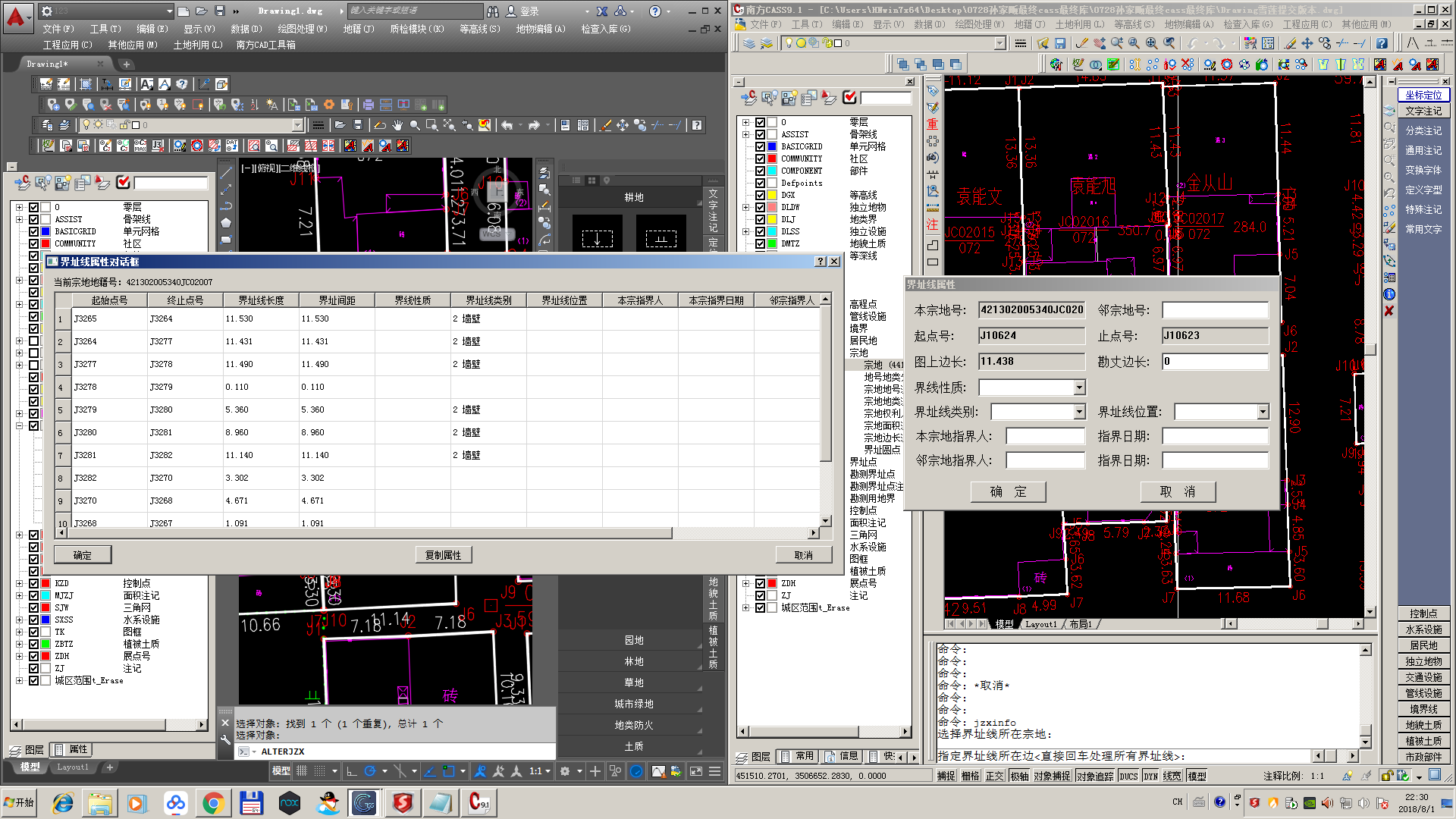Open the 界址线位置 dropdown
Viewport: 1456px width, 819px height.
pos(1263,412)
